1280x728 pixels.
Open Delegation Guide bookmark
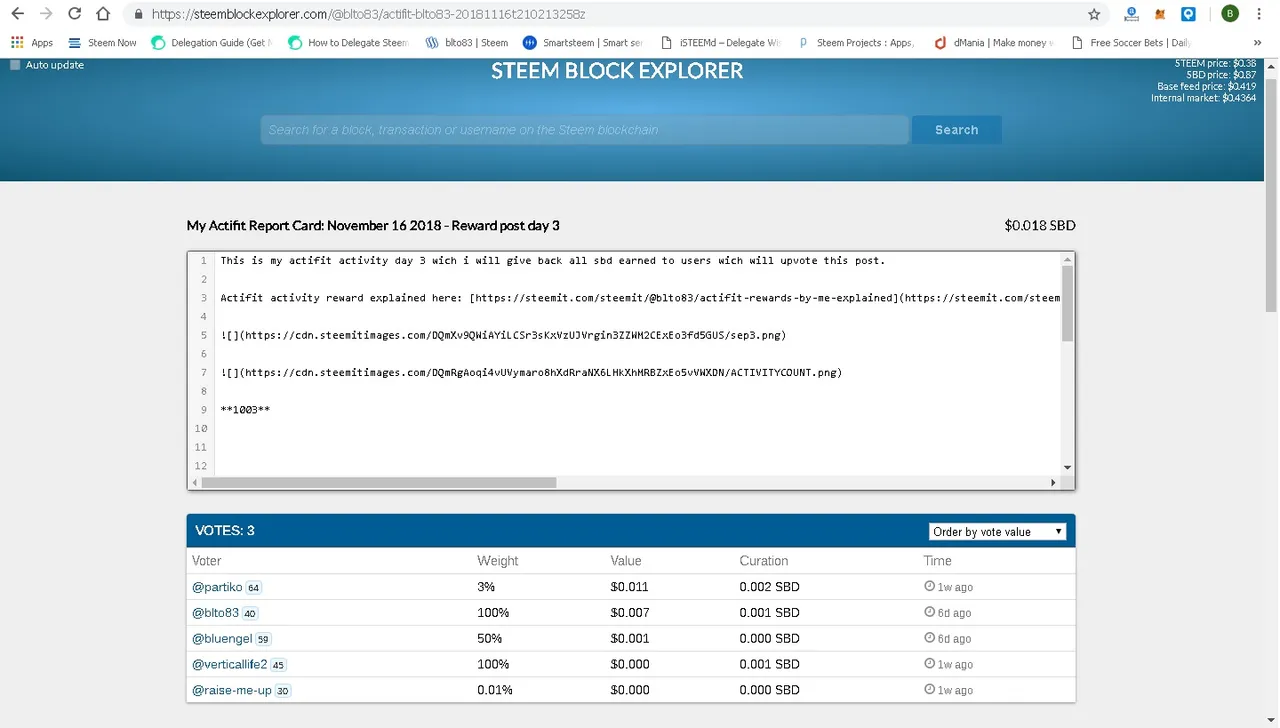coord(211,43)
